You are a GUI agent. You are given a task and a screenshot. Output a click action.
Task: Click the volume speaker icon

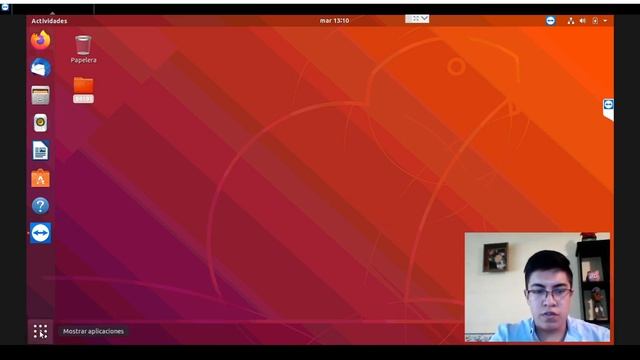[x=582, y=21]
